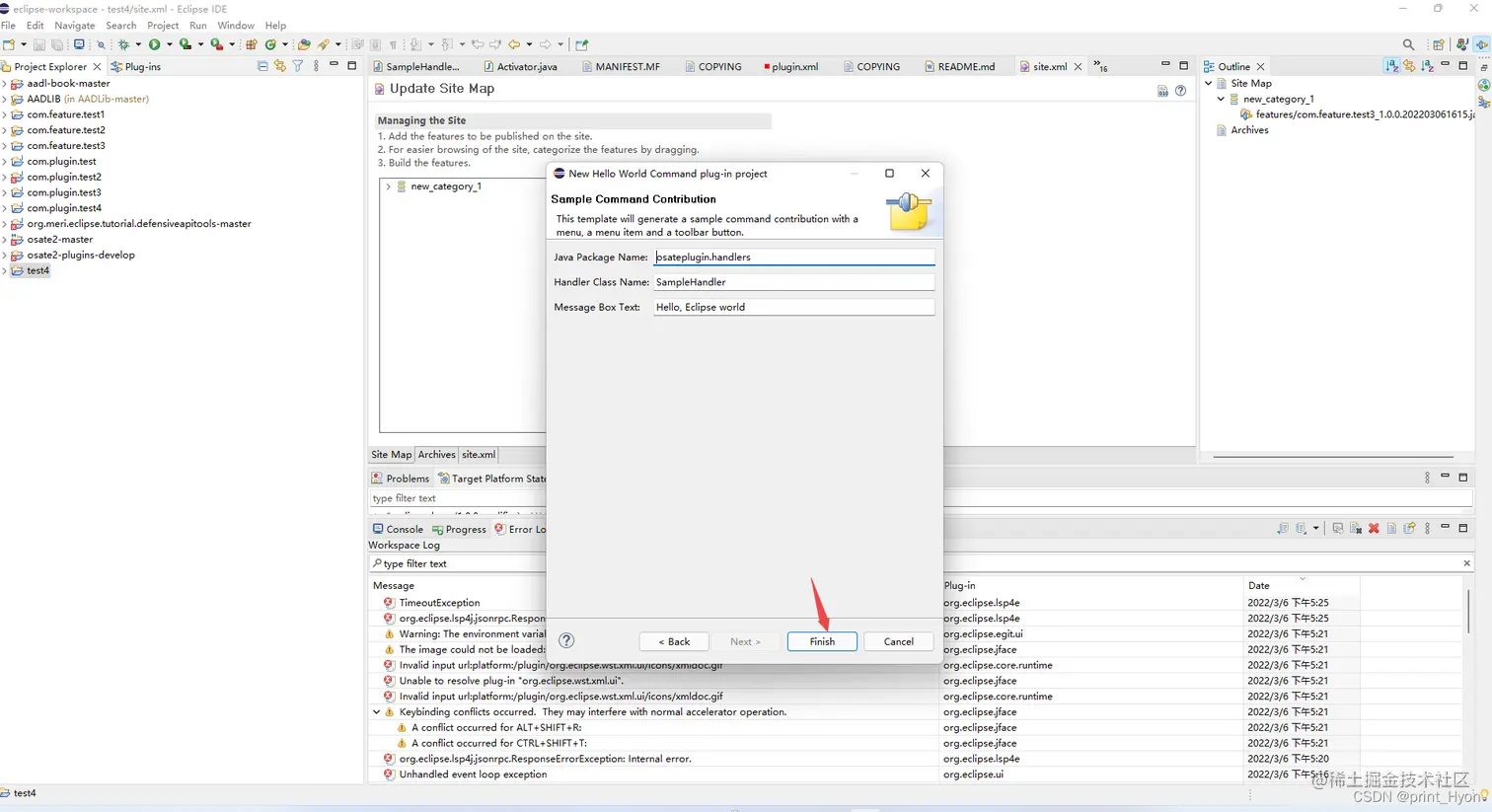
Task: Open the Project Explorer filter icon
Action: [298, 66]
